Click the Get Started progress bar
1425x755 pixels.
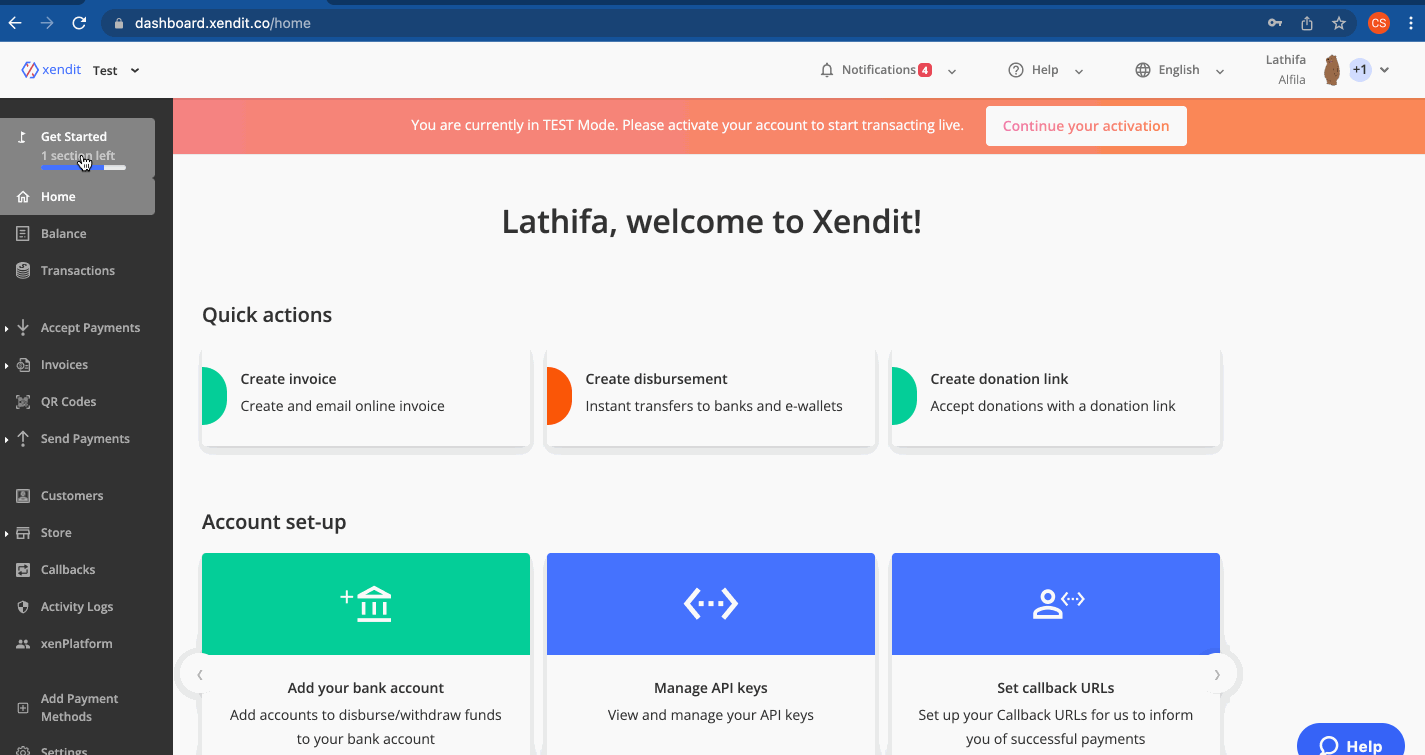point(83,167)
